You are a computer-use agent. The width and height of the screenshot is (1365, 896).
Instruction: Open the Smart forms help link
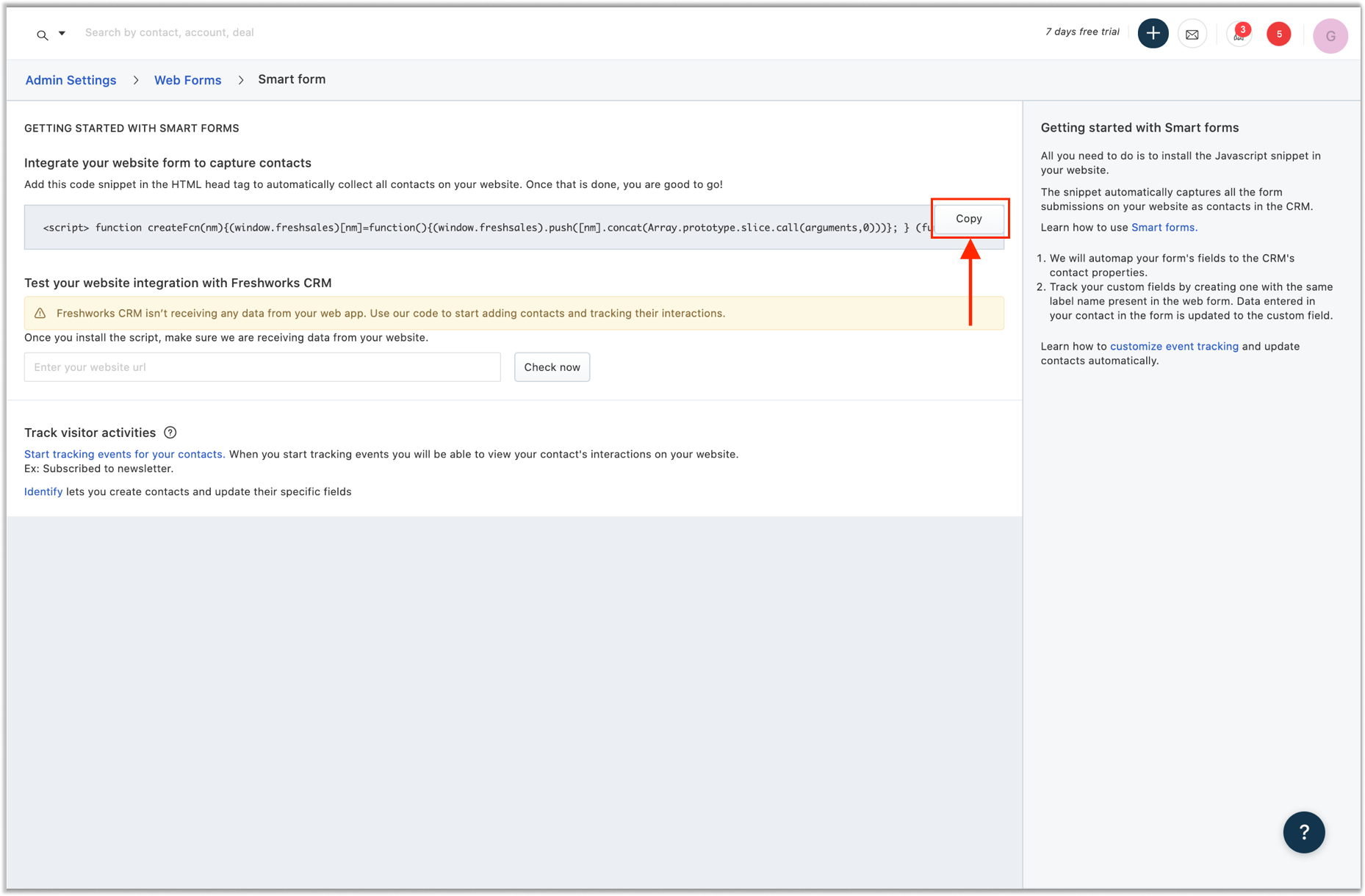click(x=1164, y=228)
